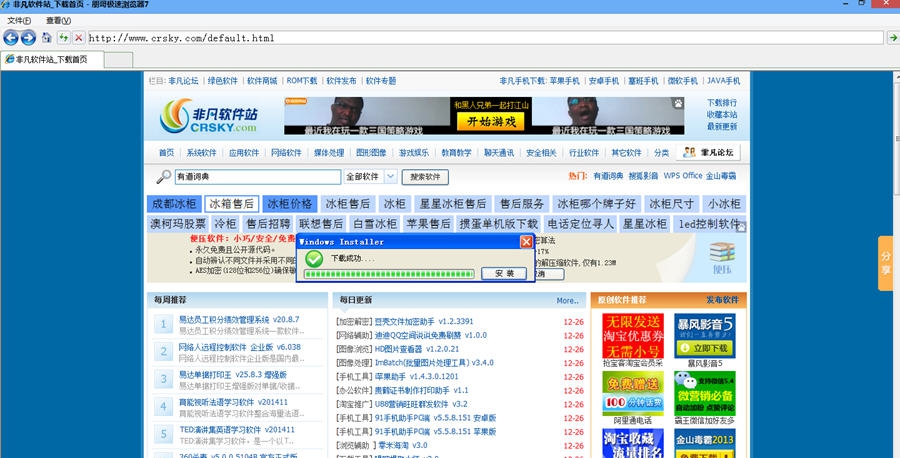Open 网络软件 navigation item
The height and width of the screenshot is (458, 900).
point(286,153)
